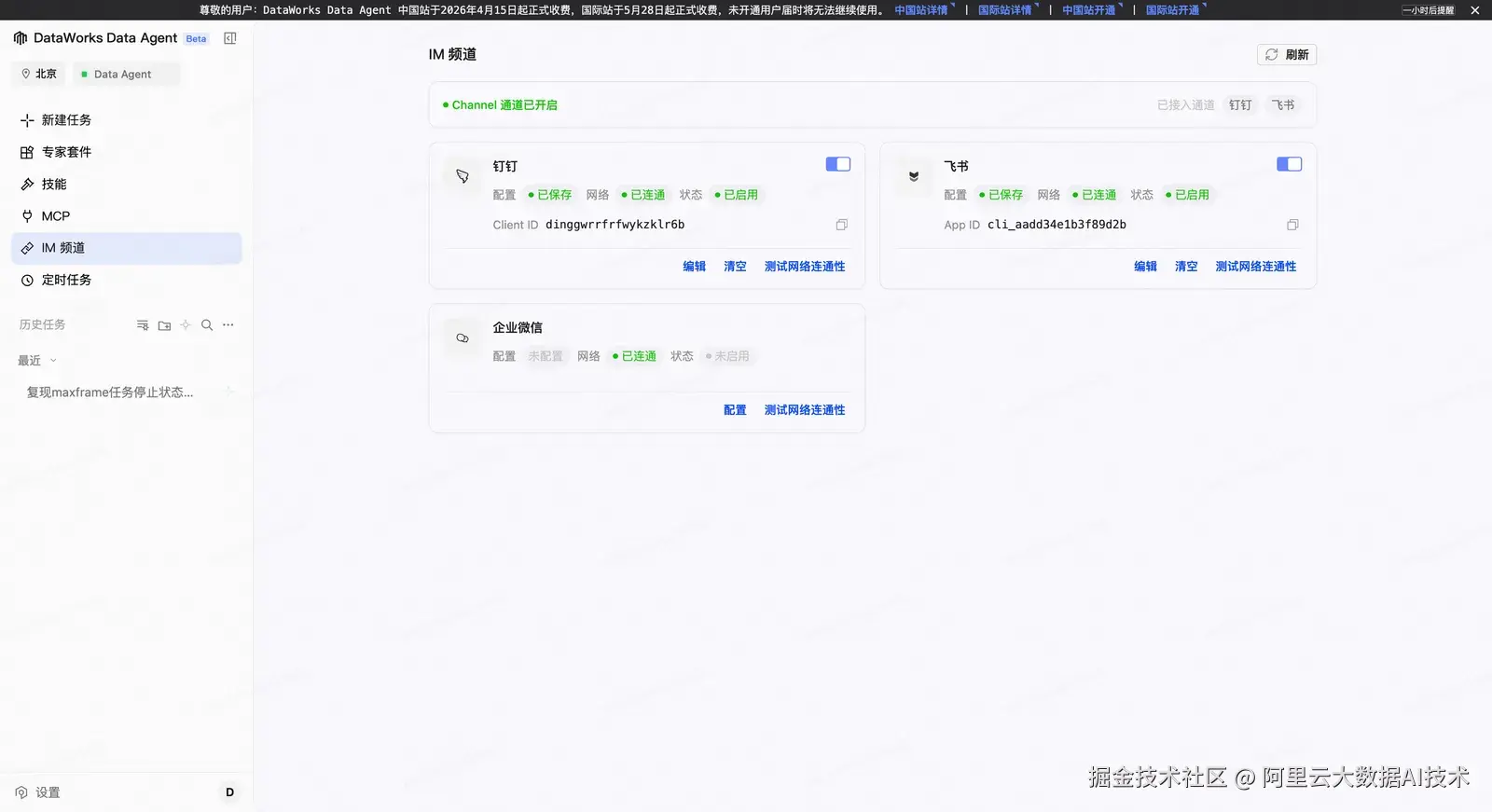Click the 未启用 status on 企业微信
The height and width of the screenshot is (812, 1492).
pyautogui.click(x=728, y=356)
